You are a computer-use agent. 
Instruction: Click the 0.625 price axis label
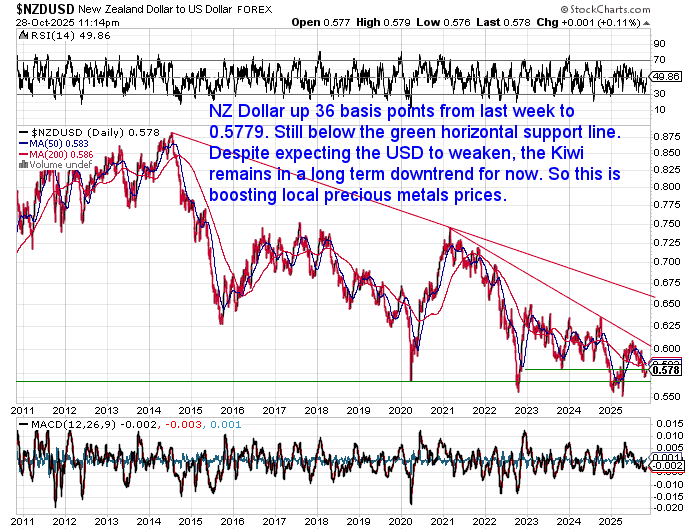(667, 325)
